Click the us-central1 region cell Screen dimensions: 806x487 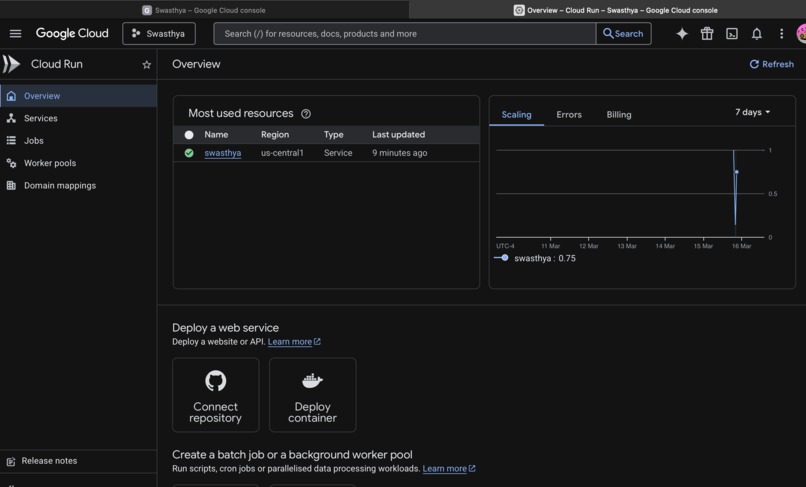tap(282, 153)
